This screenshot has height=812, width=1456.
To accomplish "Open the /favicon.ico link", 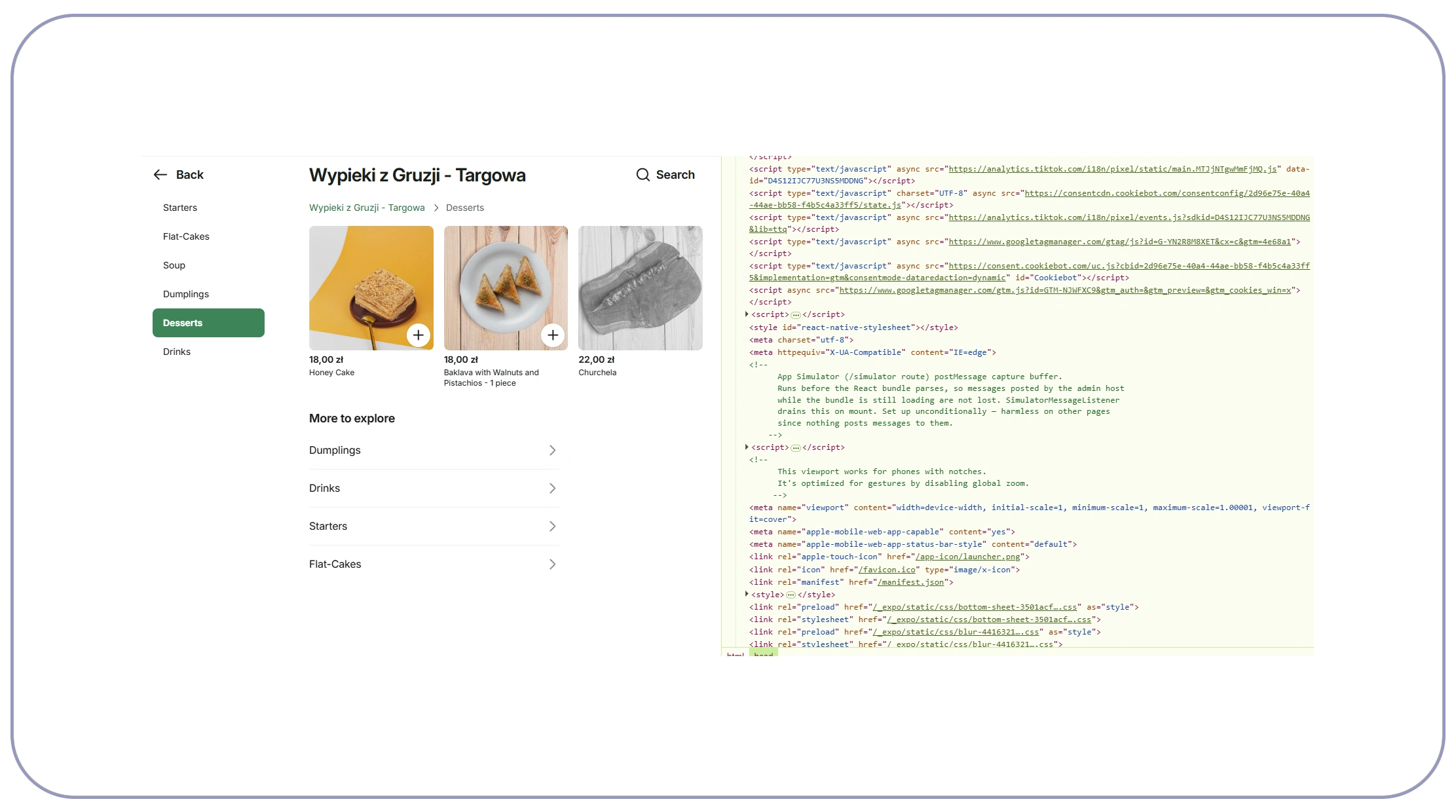I will click(887, 570).
